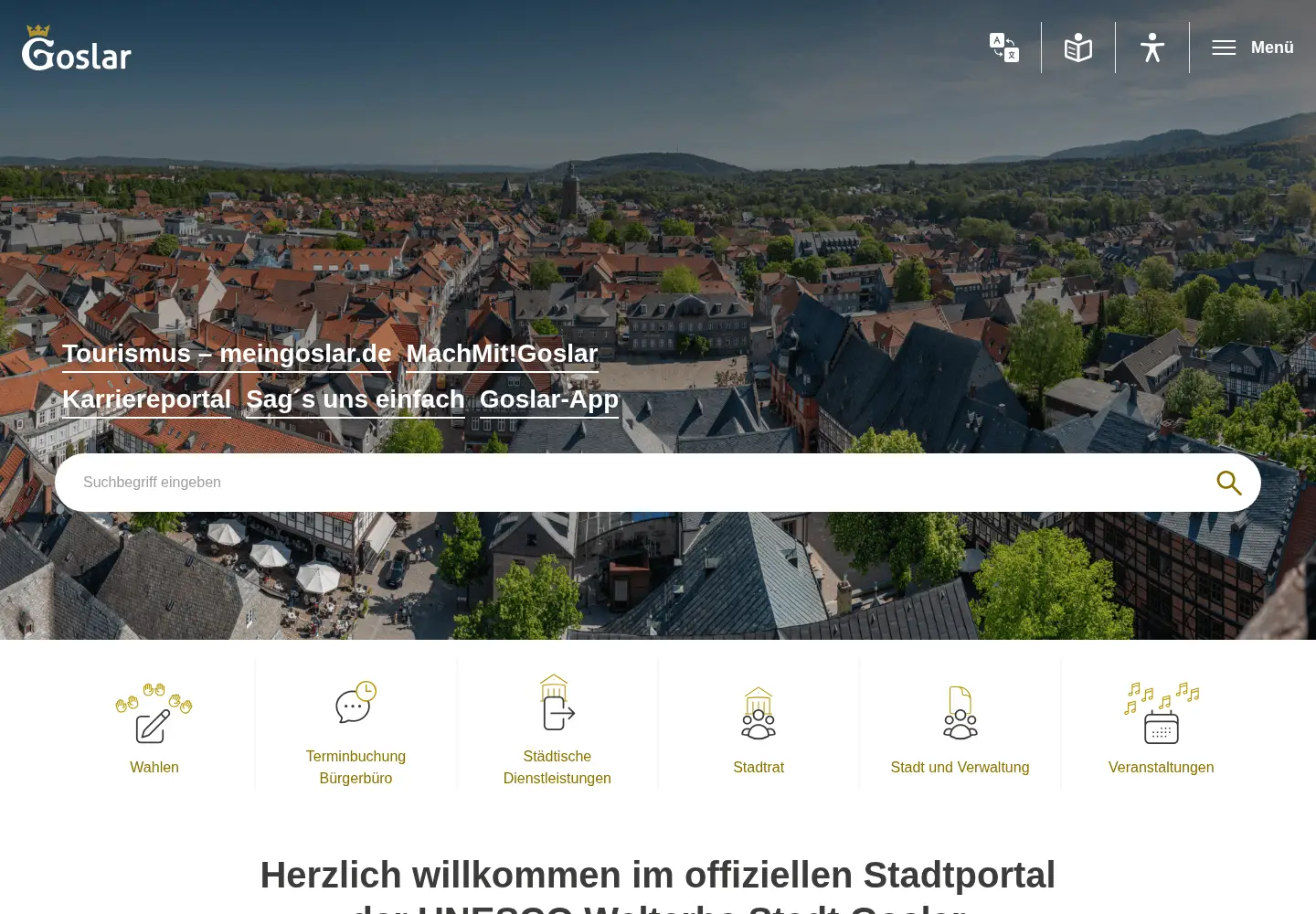Click the Terminbuchung speech bubble icon
The width and height of the screenshot is (1316, 914).
[x=356, y=702]
